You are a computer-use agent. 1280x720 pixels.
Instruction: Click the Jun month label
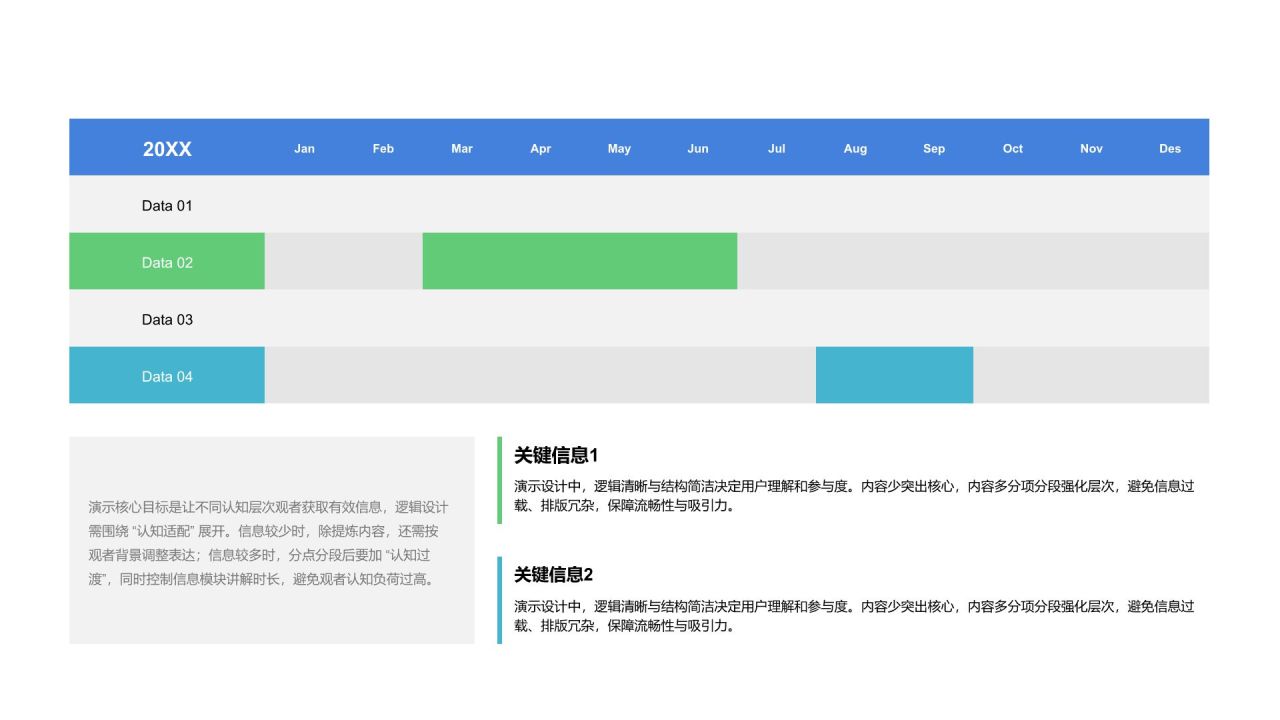click(698, 149)
